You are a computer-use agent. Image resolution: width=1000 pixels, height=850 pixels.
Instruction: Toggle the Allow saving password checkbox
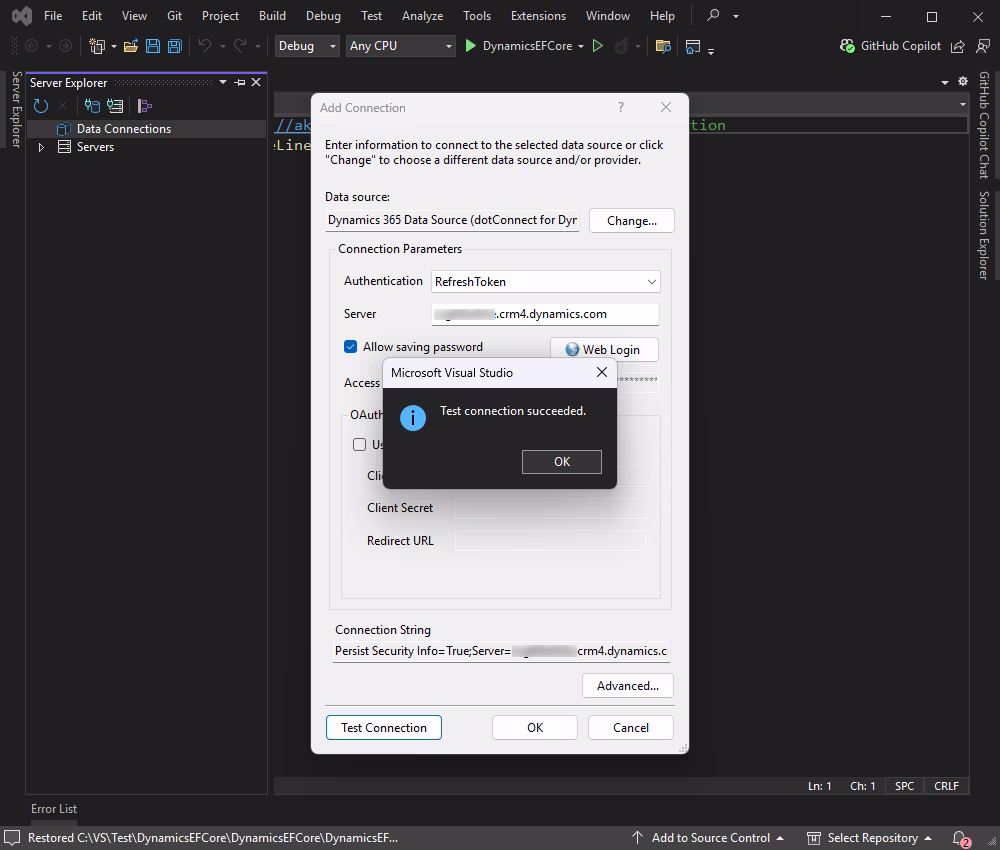tap(350, 346)
